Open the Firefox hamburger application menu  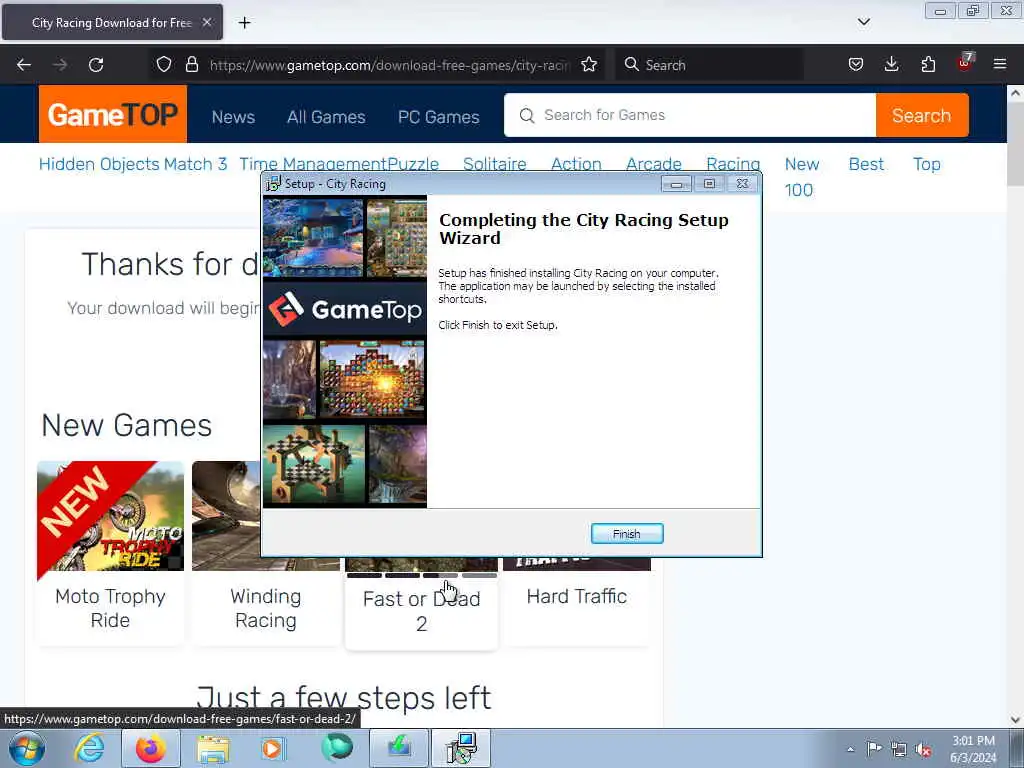point(1000,64)
